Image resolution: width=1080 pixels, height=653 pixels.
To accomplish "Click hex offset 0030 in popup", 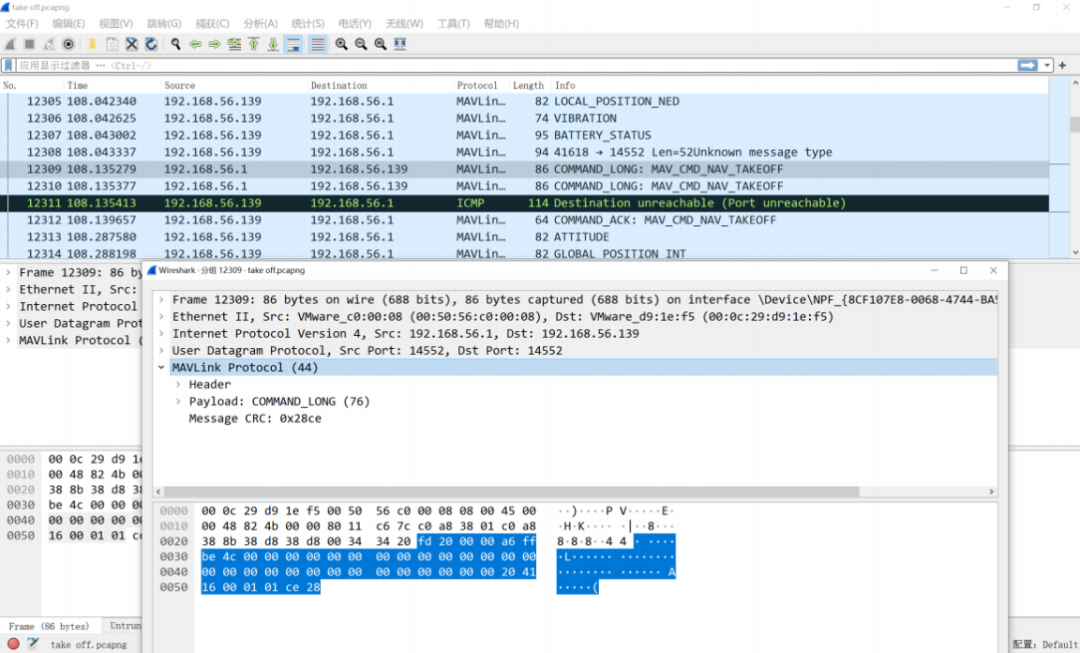I will 174,557.
